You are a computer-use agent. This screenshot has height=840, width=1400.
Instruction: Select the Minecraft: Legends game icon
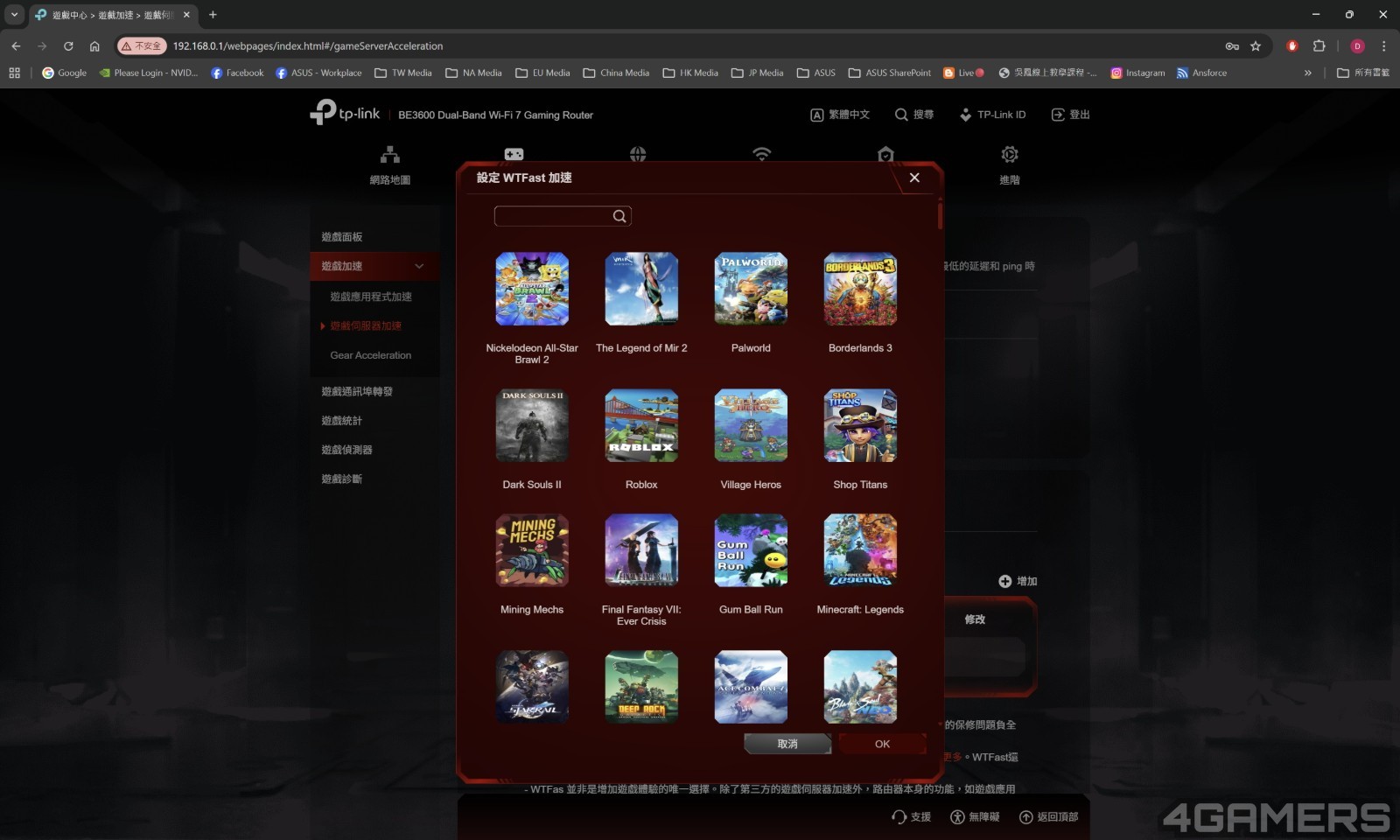[860, 550]
